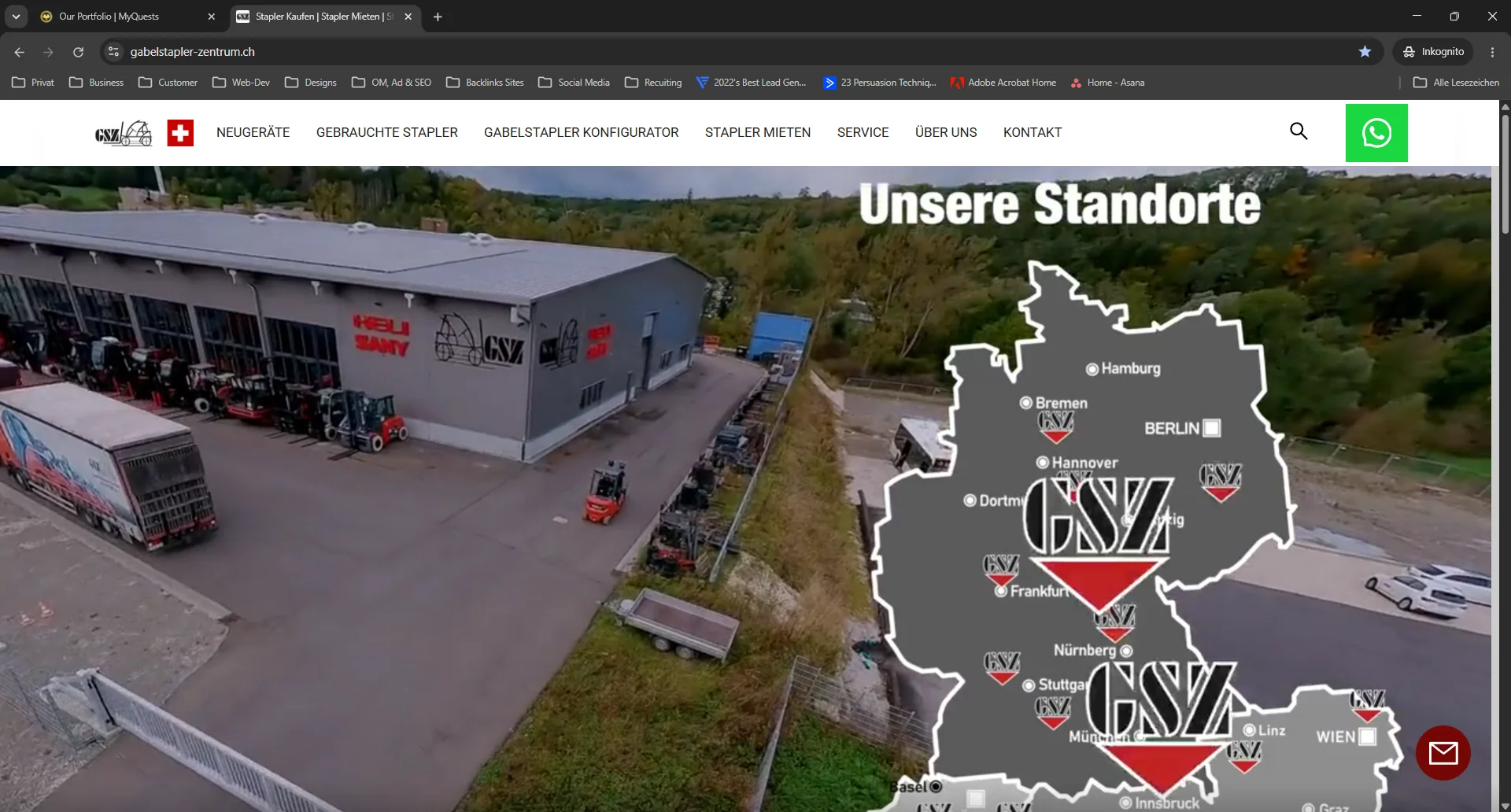This screenshot has height=812, width=1511.
Task: Click the scrollbar down arrow
Action: [1505, 806]
